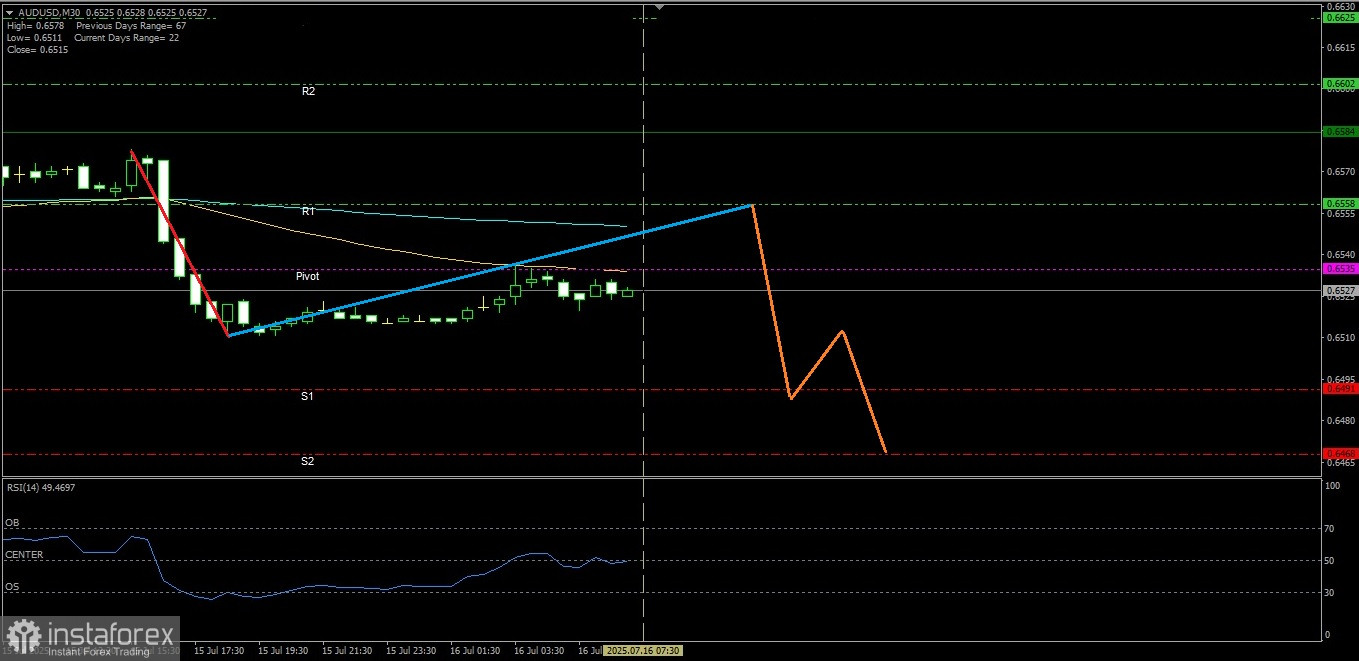Click the OS label in RSI panel

(12, 587)
